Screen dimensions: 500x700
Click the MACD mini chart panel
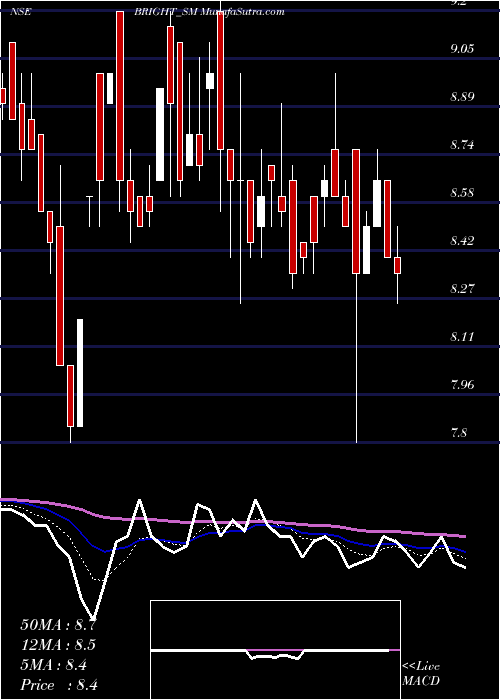point(275,650)
